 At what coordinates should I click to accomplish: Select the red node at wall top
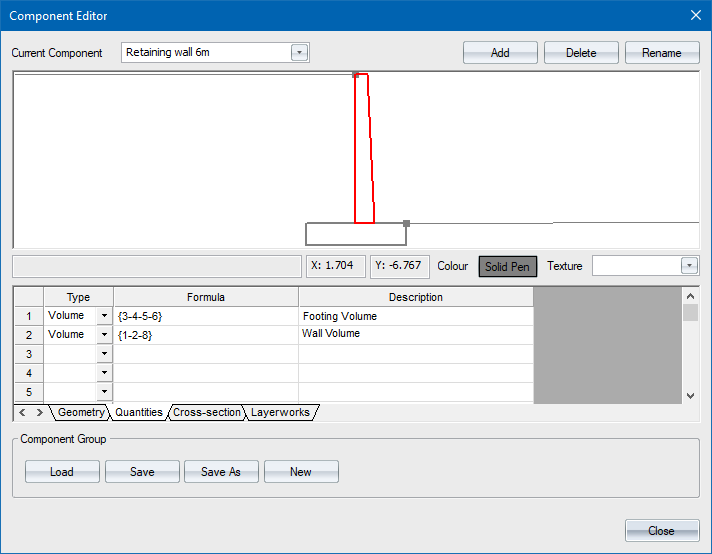tap(356, 75)
